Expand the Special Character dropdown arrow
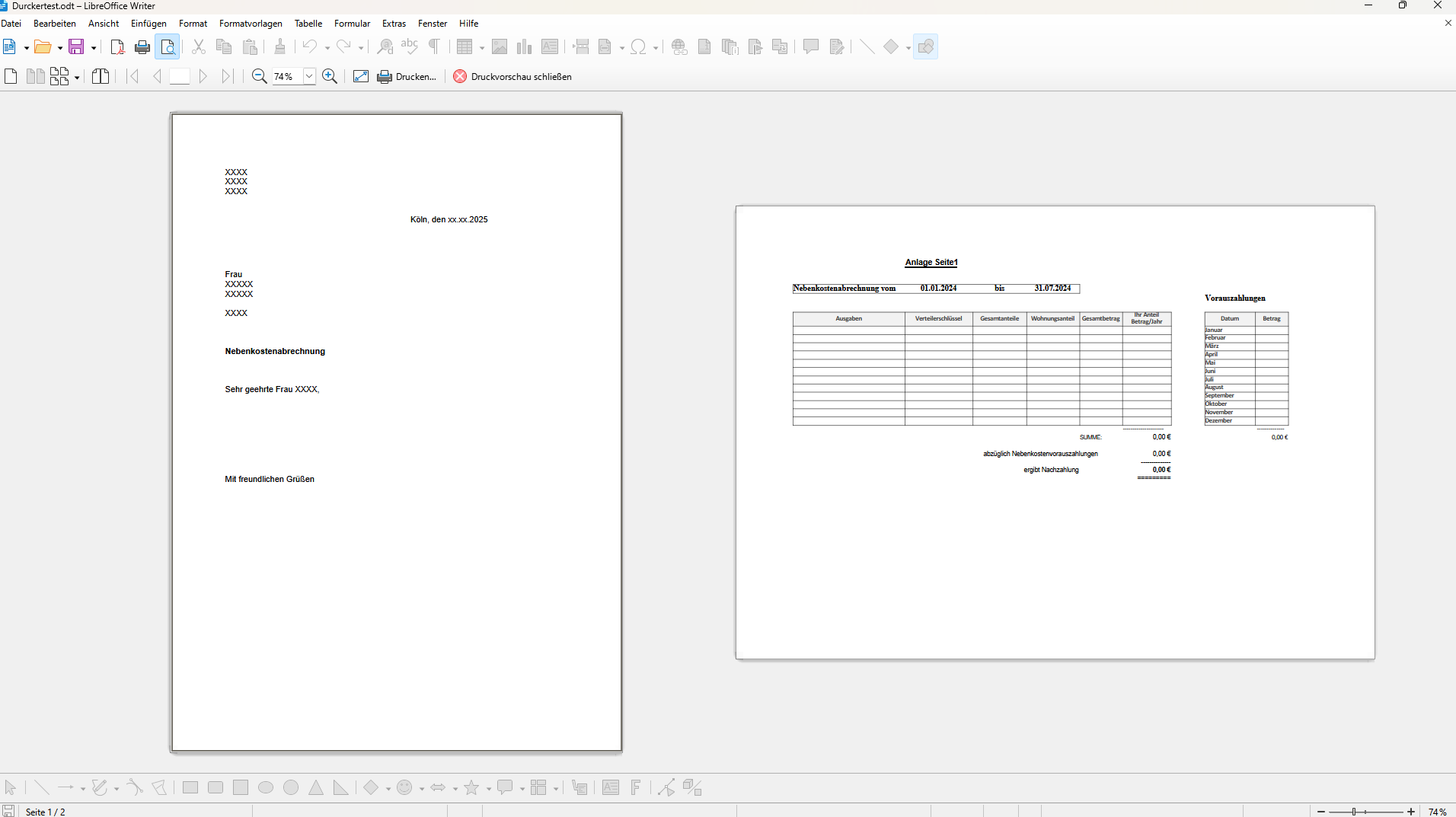 [656, 48]
